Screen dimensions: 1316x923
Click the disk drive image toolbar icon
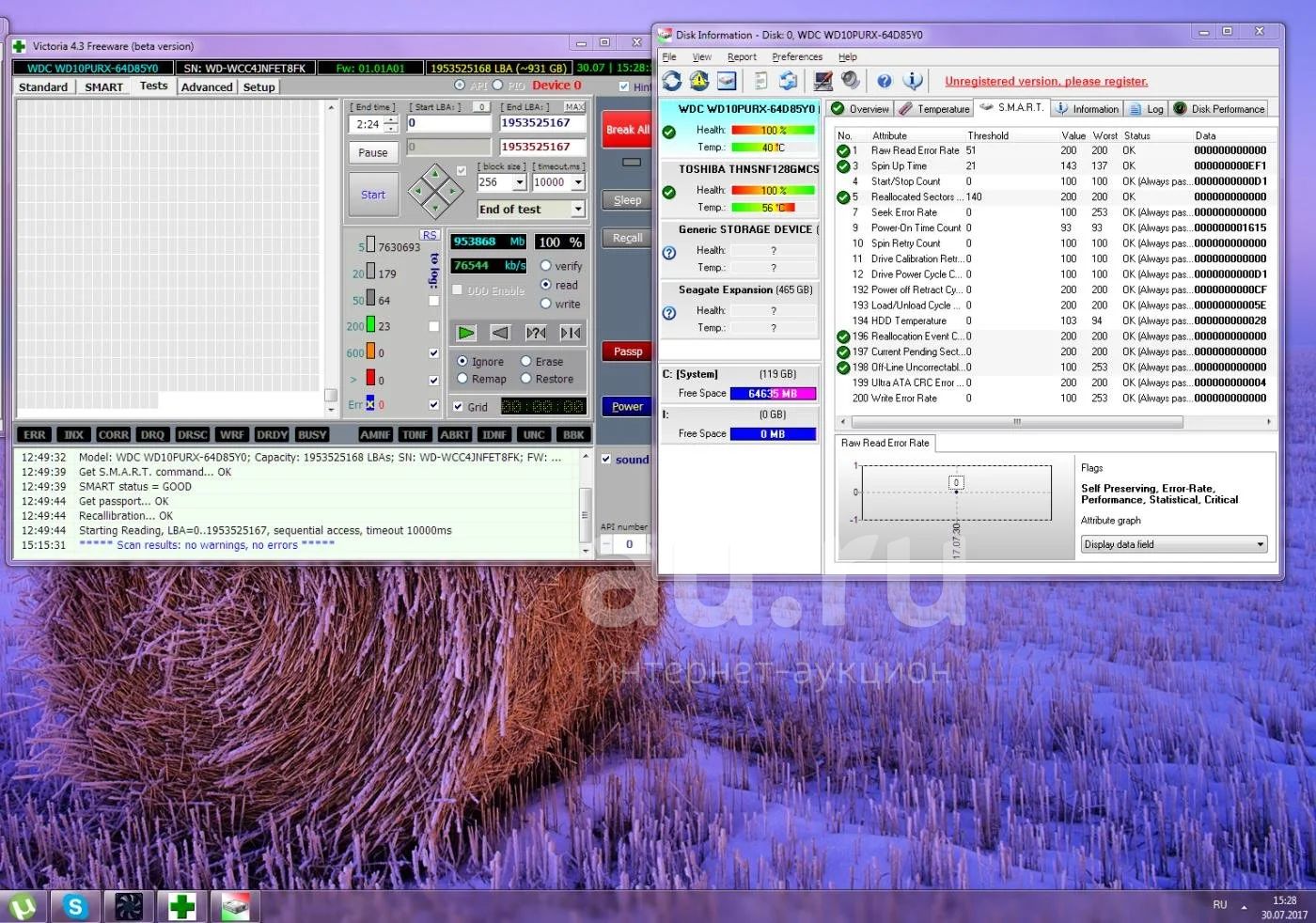tap(727, 81)
